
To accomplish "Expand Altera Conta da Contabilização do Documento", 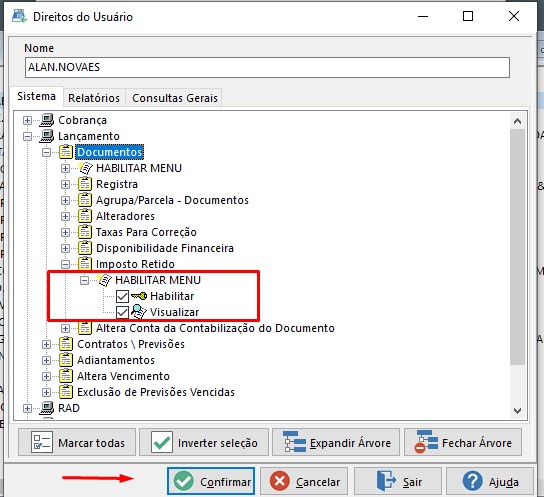I will (x=65, y=328).
